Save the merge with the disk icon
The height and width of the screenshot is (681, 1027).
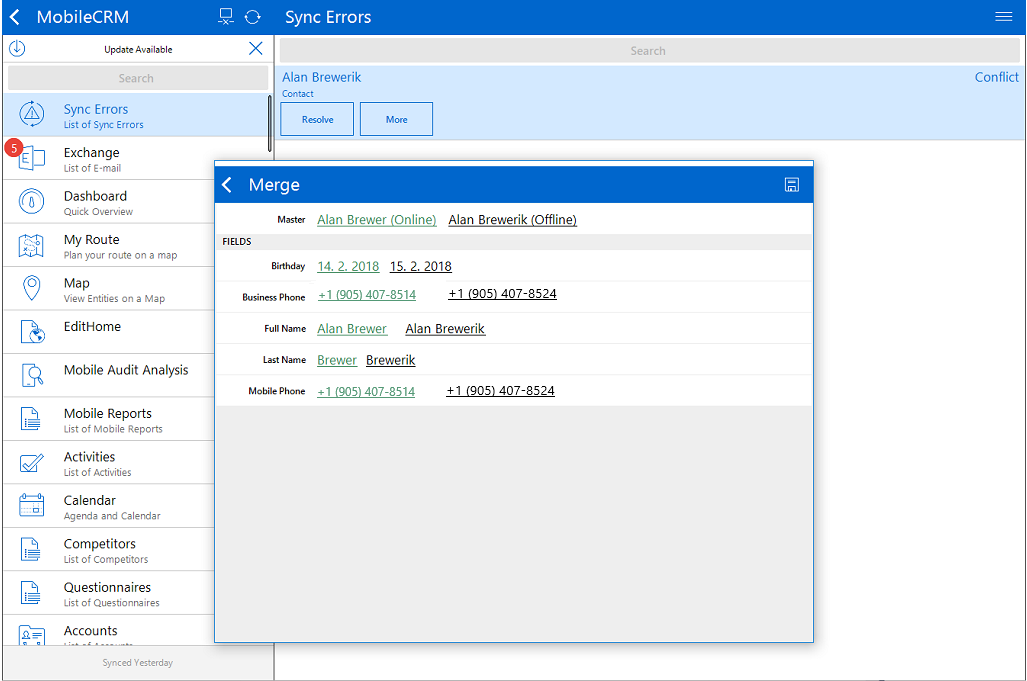(x=791, y=185)
